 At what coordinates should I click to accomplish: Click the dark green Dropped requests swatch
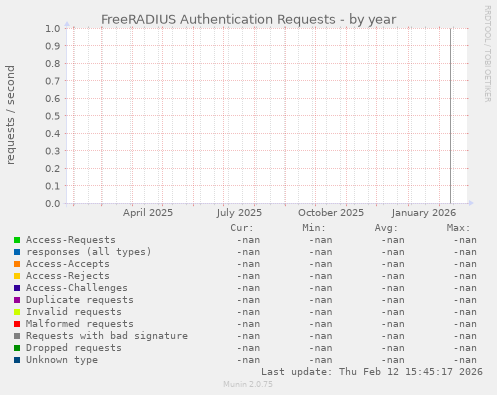click(x=17, y=348)
